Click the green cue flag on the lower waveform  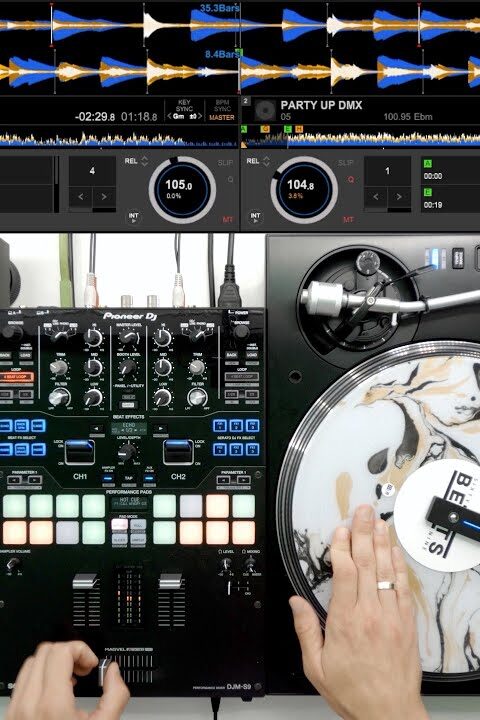tap(239, 52)
